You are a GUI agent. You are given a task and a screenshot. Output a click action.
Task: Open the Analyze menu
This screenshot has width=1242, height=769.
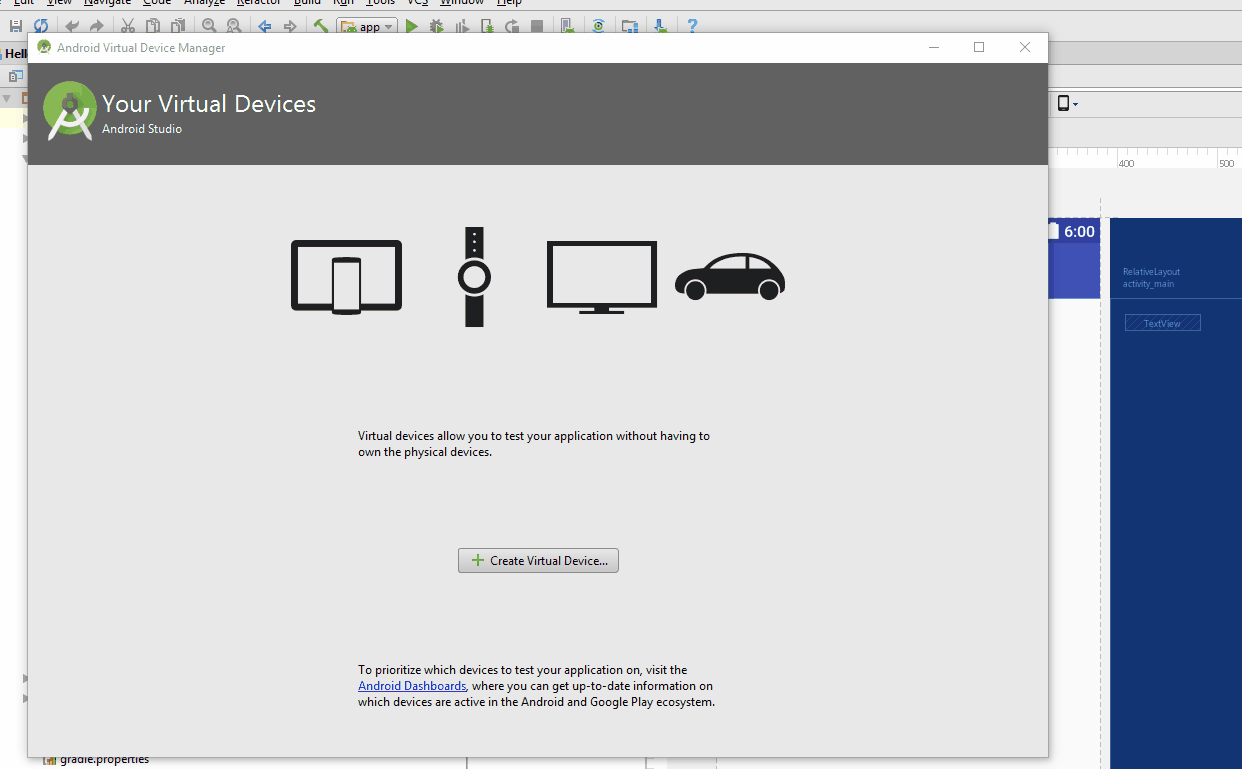point(204,3)
